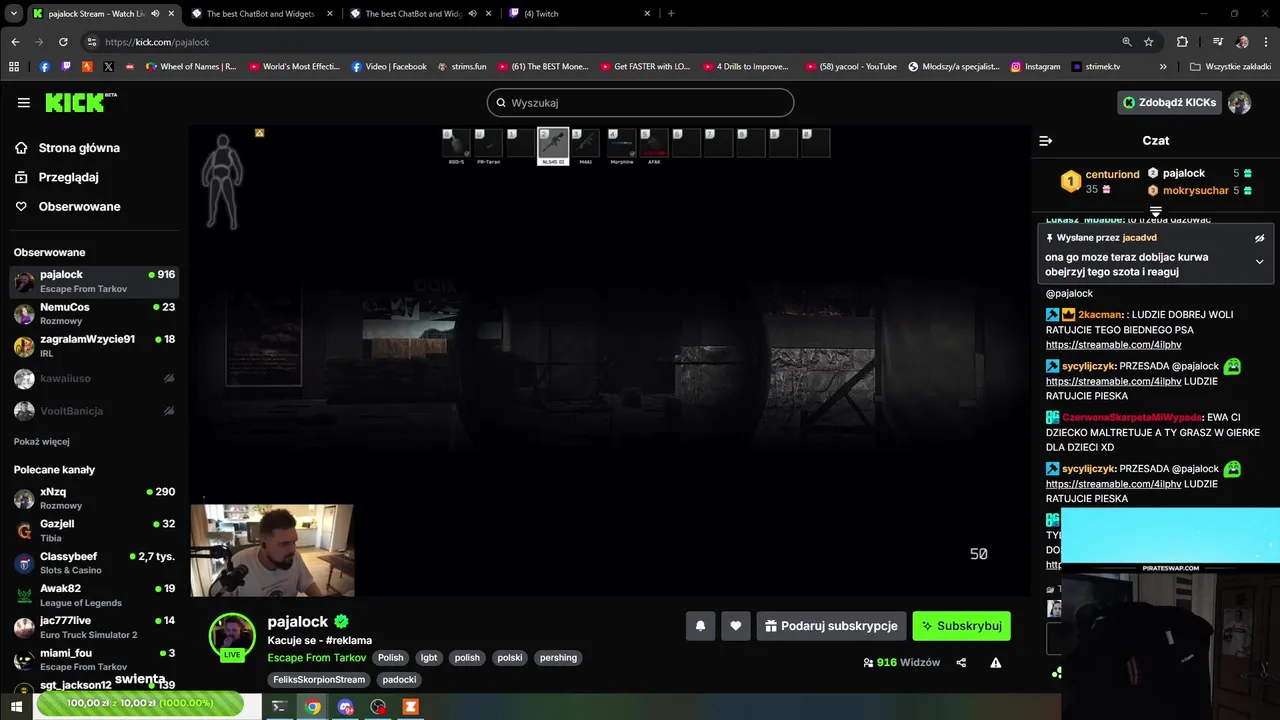Bookmark this page star icon

coord(1149,42)
